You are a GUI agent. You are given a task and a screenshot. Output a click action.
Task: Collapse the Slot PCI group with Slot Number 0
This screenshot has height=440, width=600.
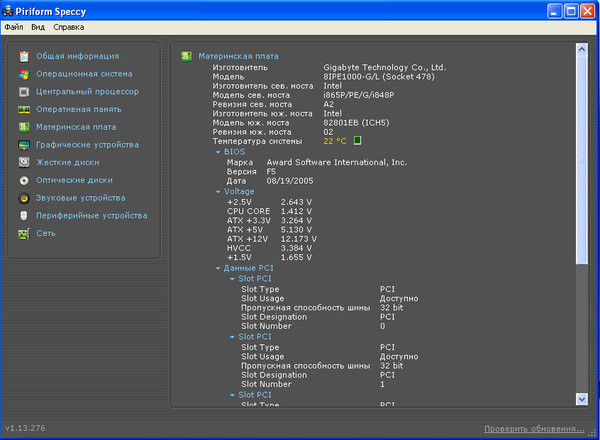232,279
